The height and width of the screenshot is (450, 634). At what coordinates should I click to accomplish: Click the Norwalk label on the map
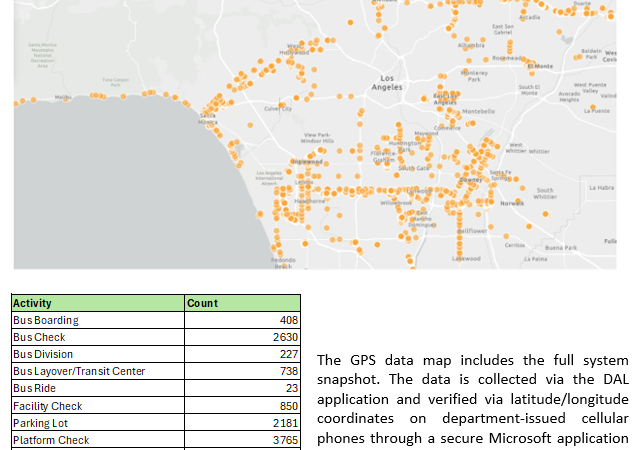click(511, 203)
